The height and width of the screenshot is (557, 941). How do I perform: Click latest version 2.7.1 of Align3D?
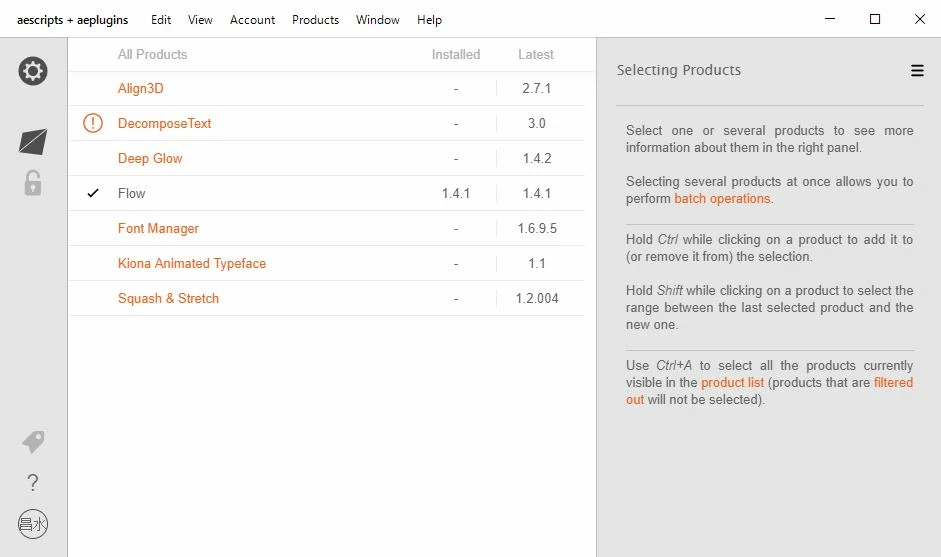click(537, 89)
